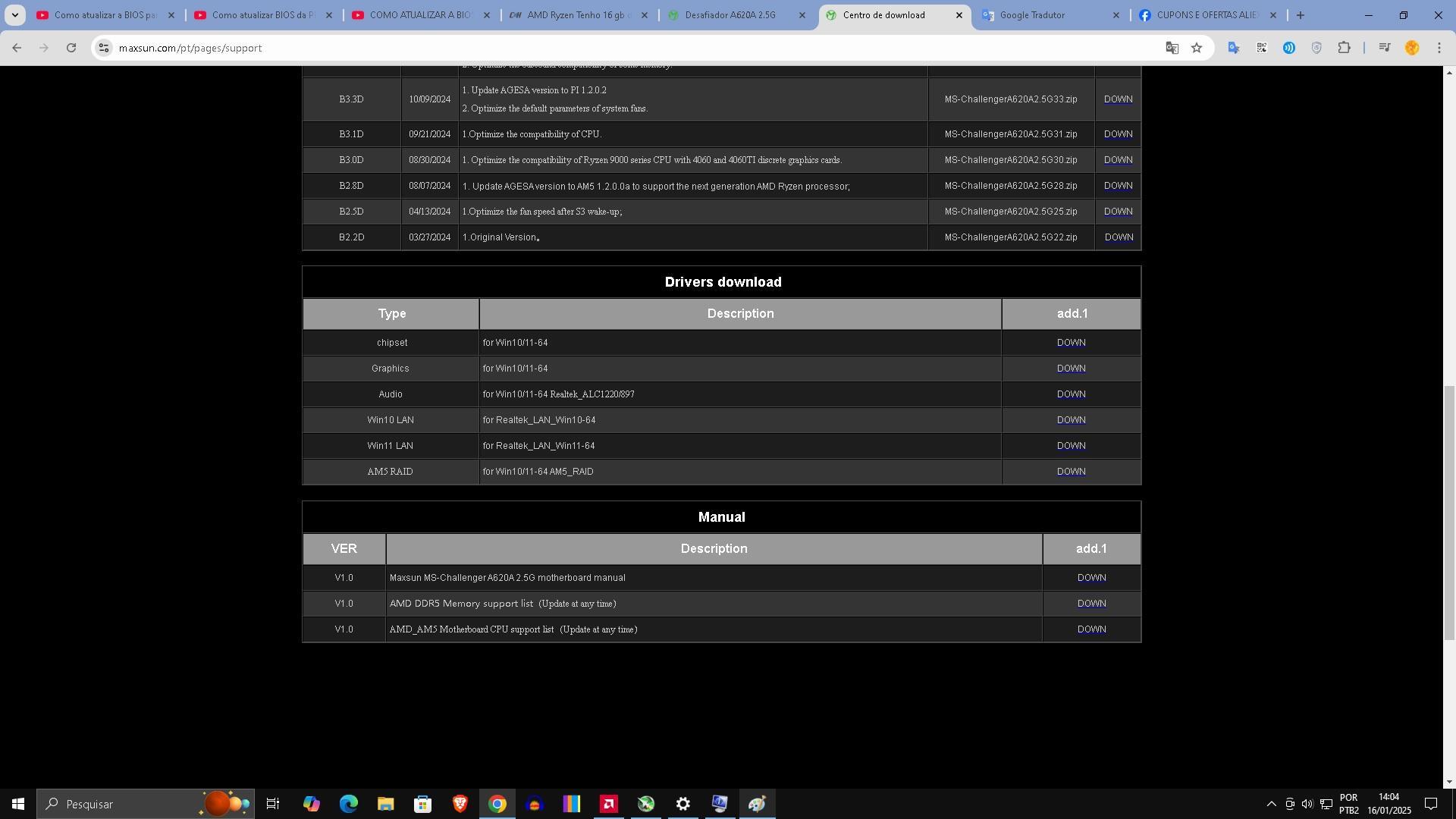The image size is (1456, 819).
Task: Reload the current page
Action: [x=71, y=48]
